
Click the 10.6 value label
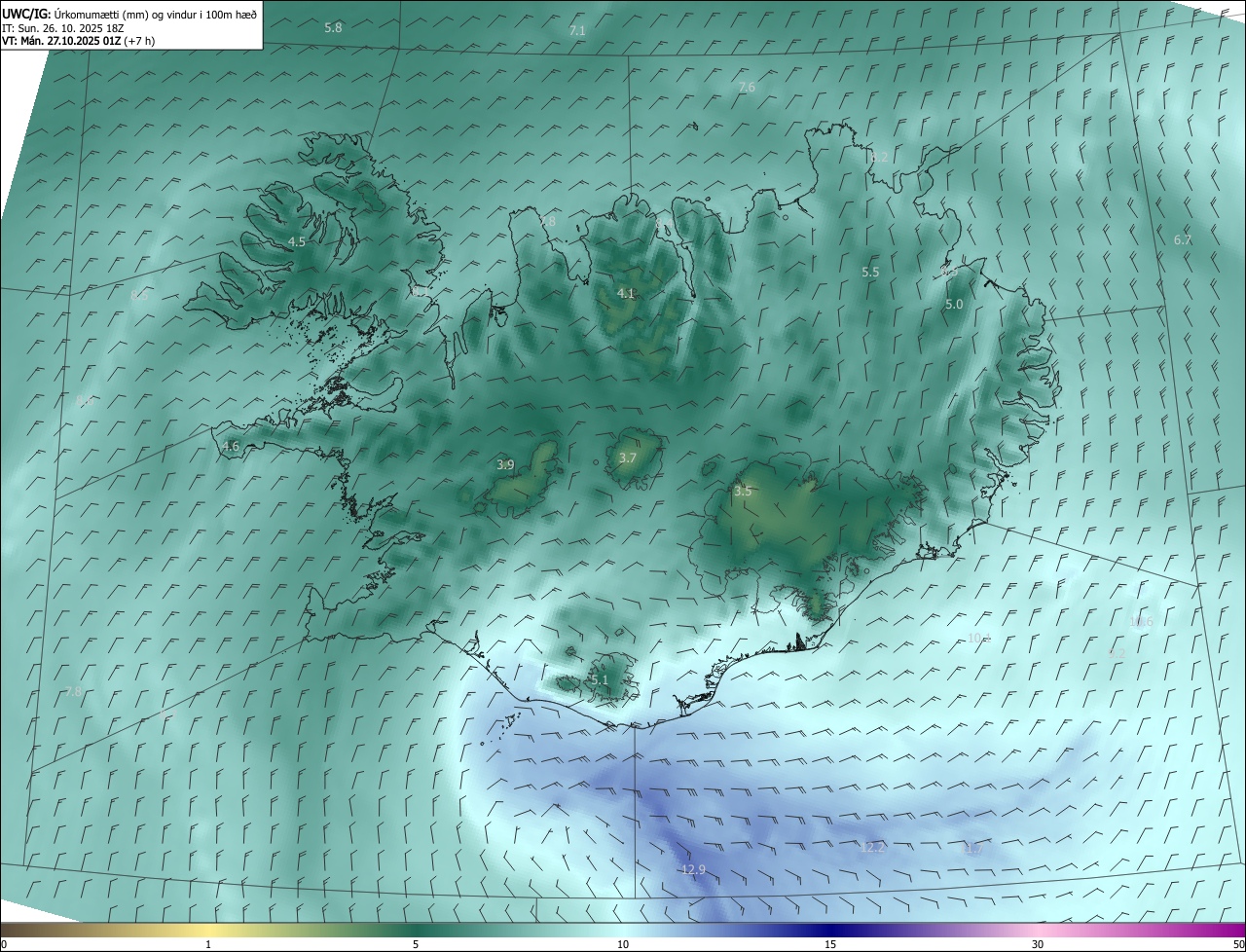tap(1141, 622)
